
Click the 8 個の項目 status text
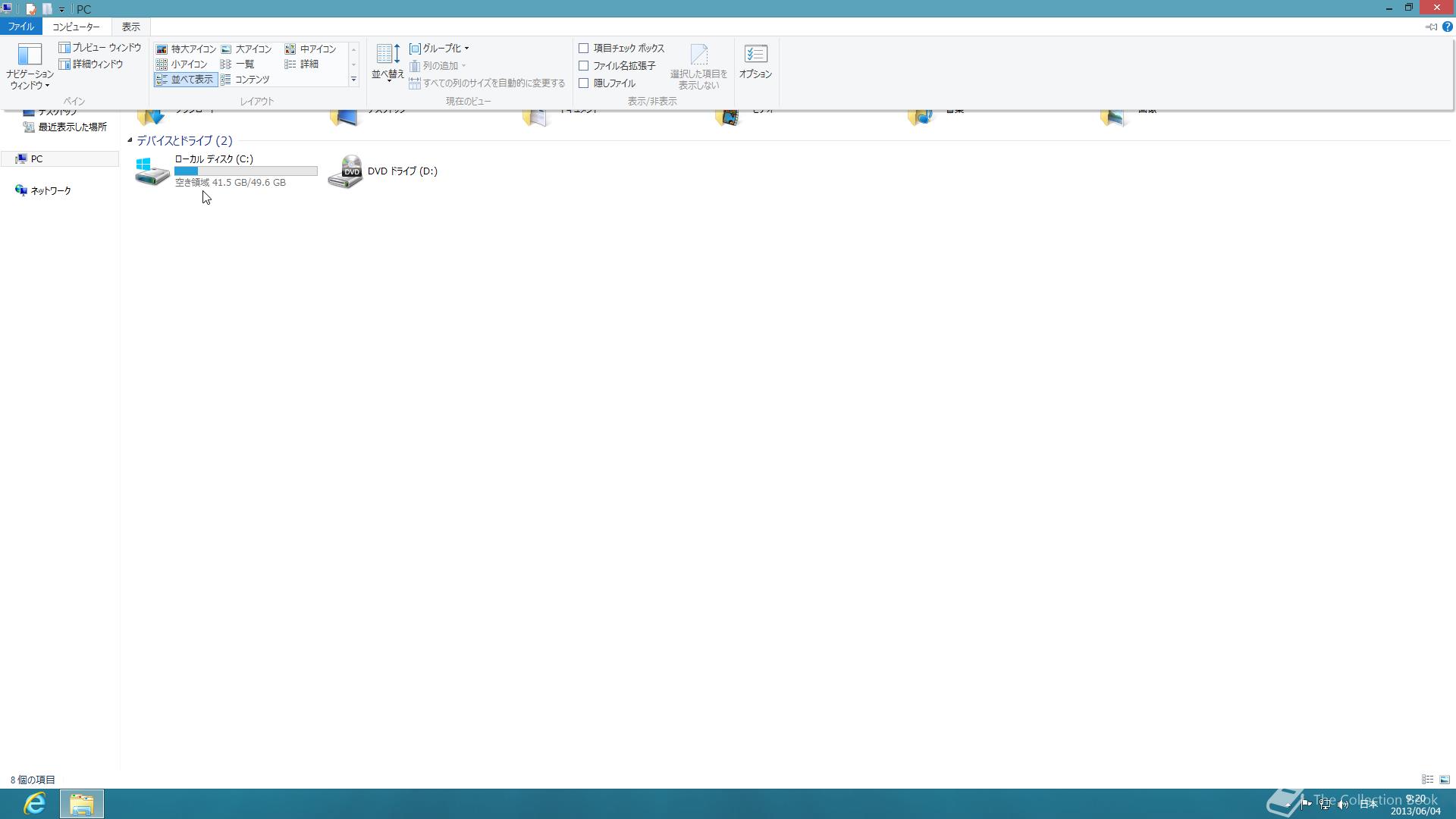tap(33, 780)
